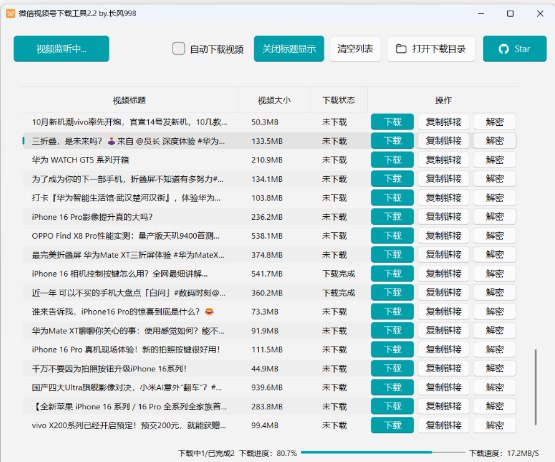Clear the list with 清空列表

(x=355, y=49)
